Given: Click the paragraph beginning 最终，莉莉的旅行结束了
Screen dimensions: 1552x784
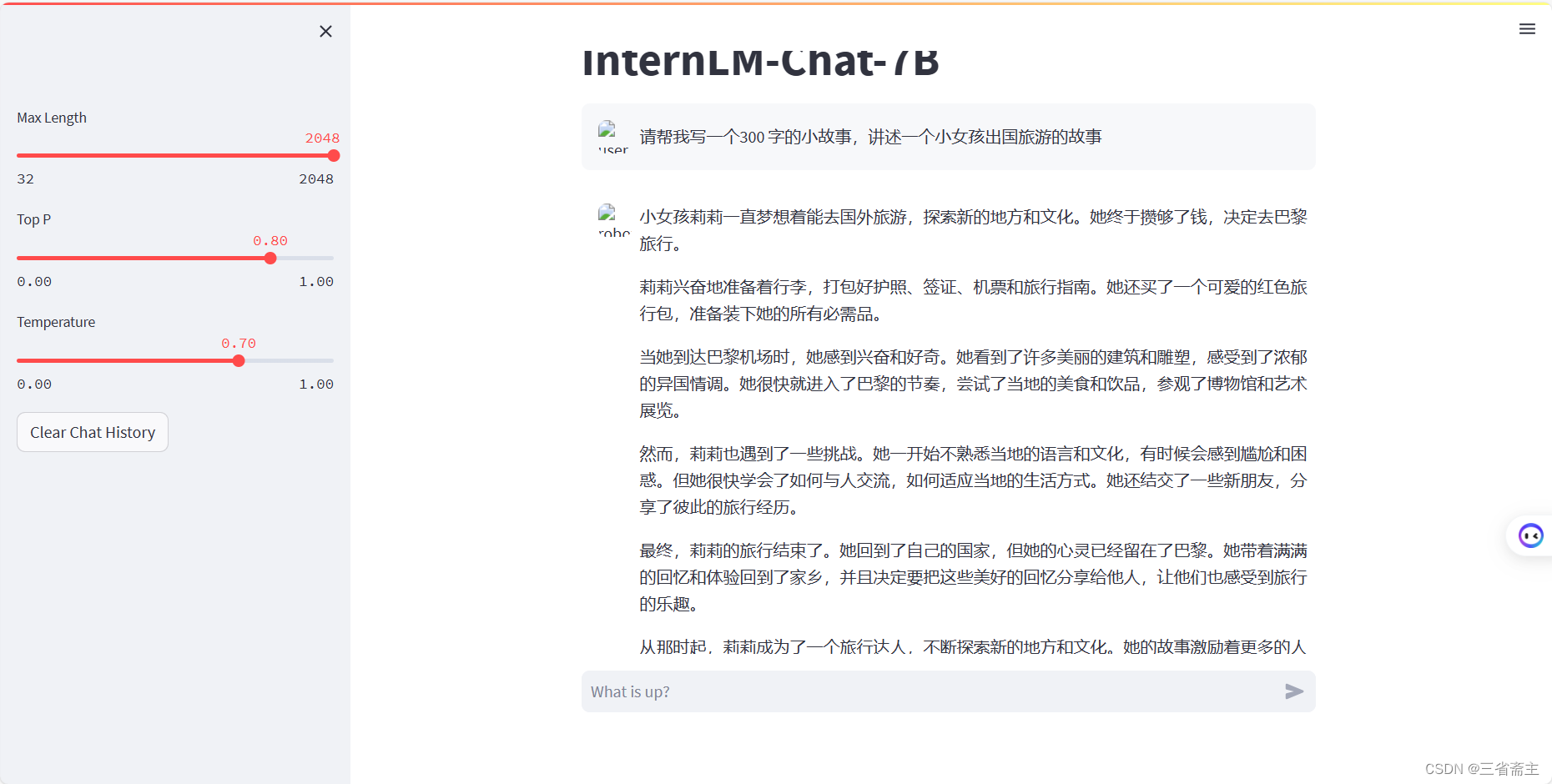Looking at the screenshot, I should coord(973,577).
